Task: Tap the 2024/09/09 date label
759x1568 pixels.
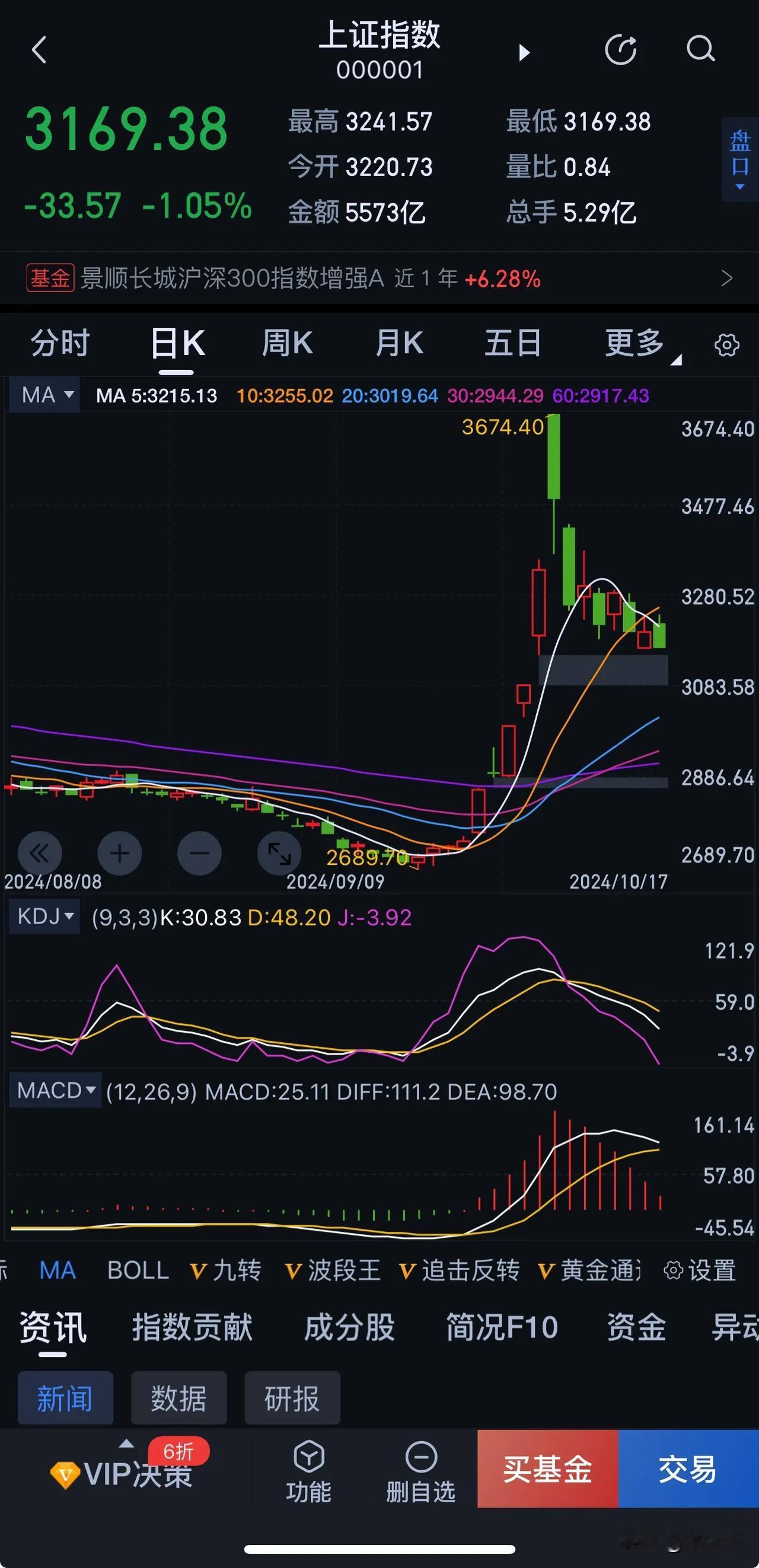Action: (336, 882)
